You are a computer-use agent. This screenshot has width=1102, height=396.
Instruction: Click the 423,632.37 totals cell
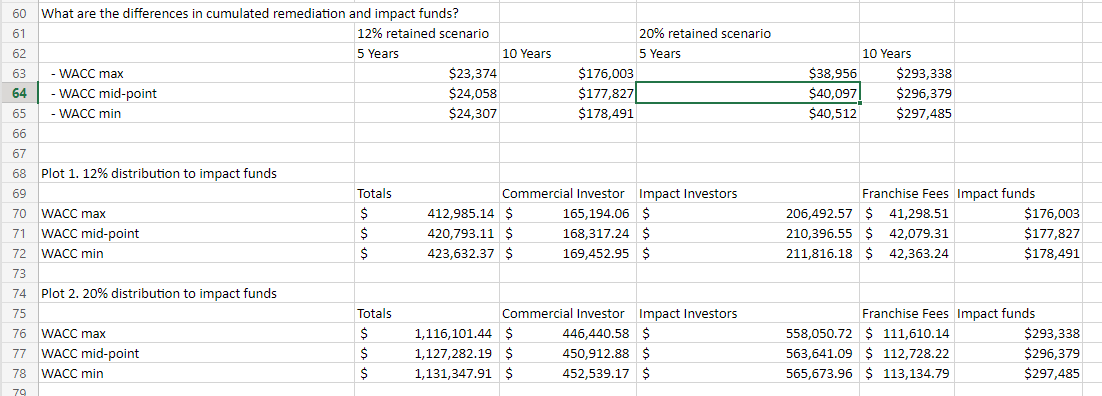coord(427,253)
